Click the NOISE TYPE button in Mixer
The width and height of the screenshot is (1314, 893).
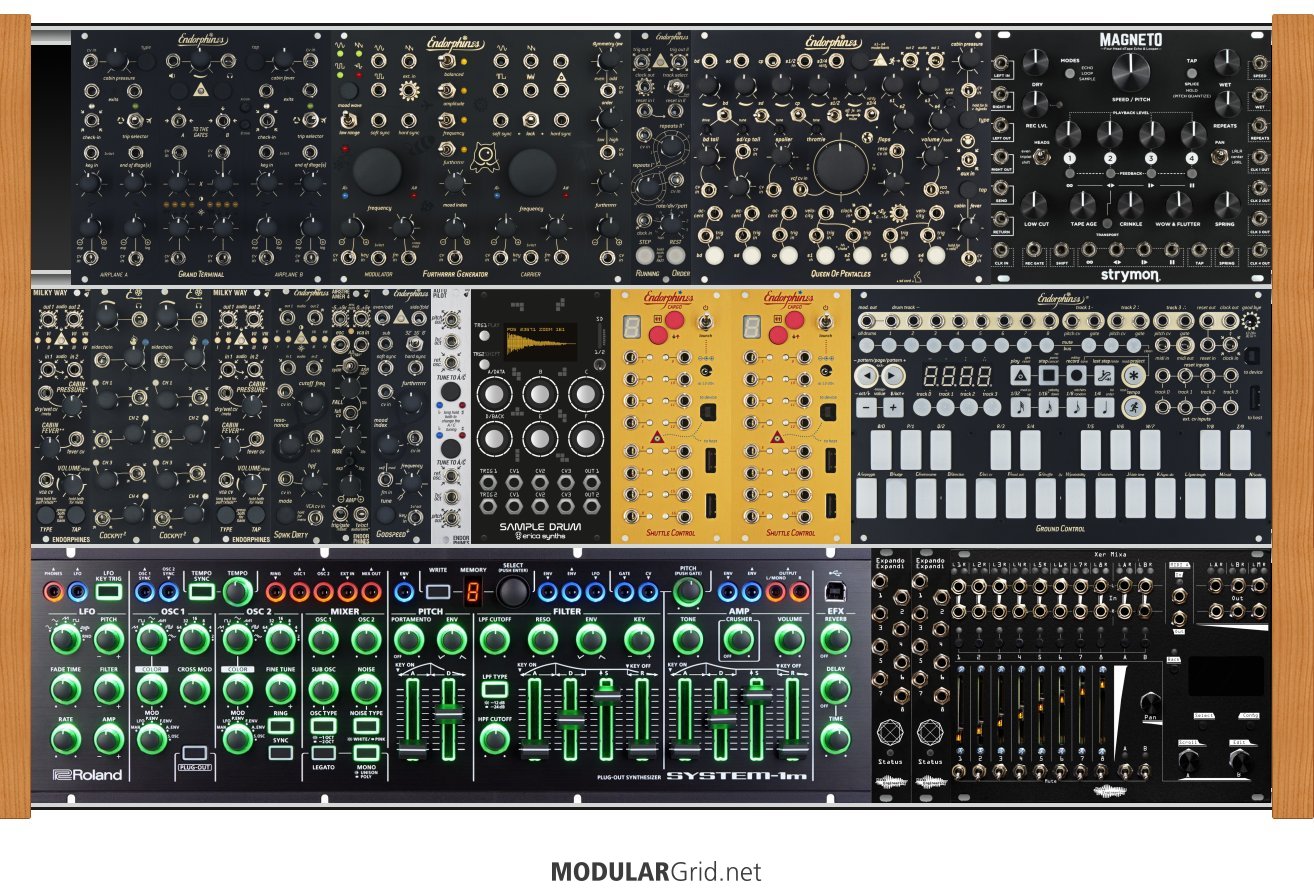tap(365, 724)
